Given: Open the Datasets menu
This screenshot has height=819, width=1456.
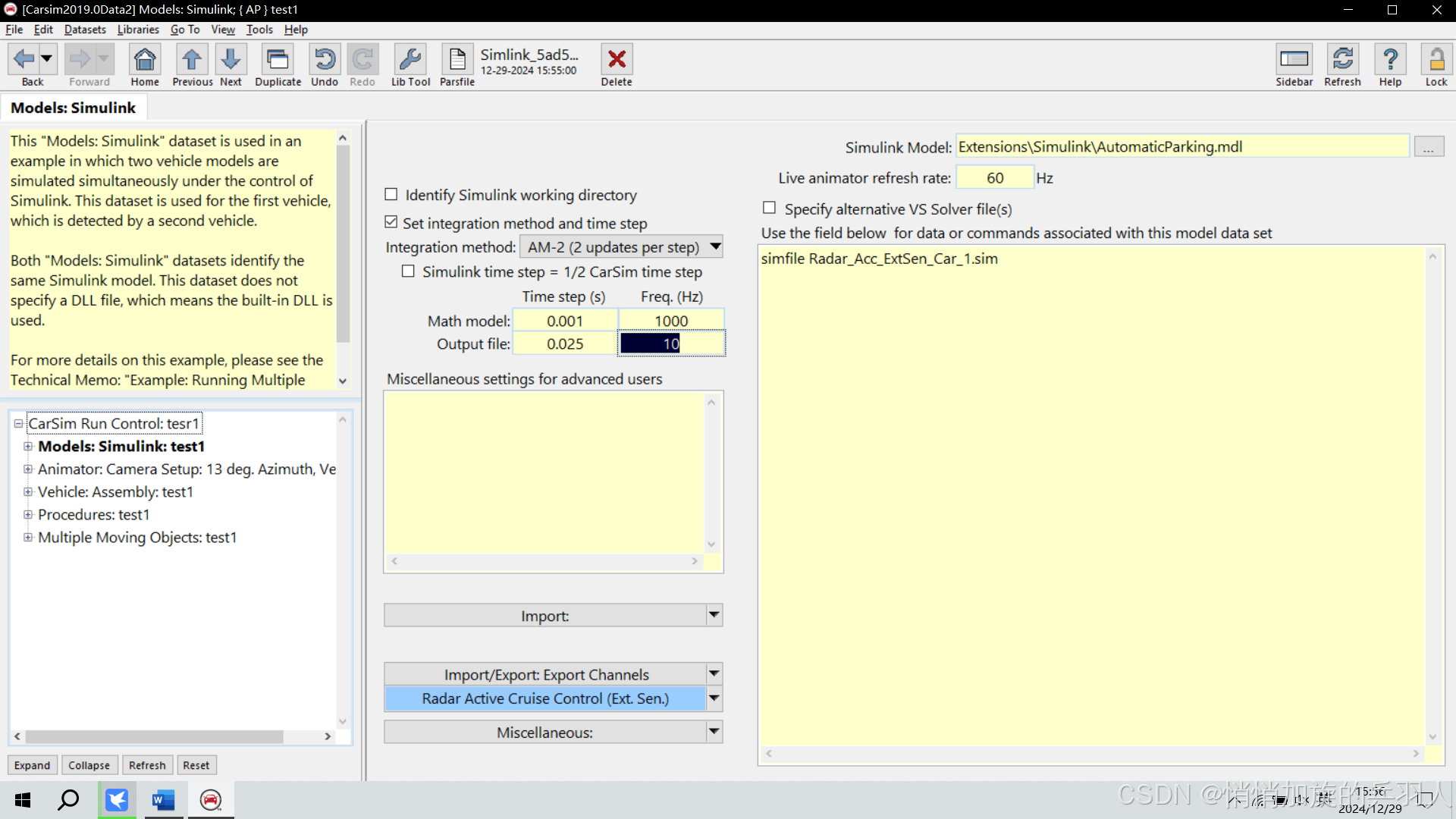Looking at the screenshot, I should click(x=85, y=30).
